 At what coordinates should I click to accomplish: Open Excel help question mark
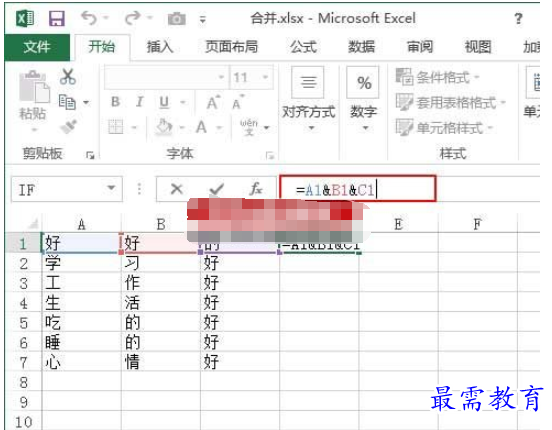[x=518, y=19]
